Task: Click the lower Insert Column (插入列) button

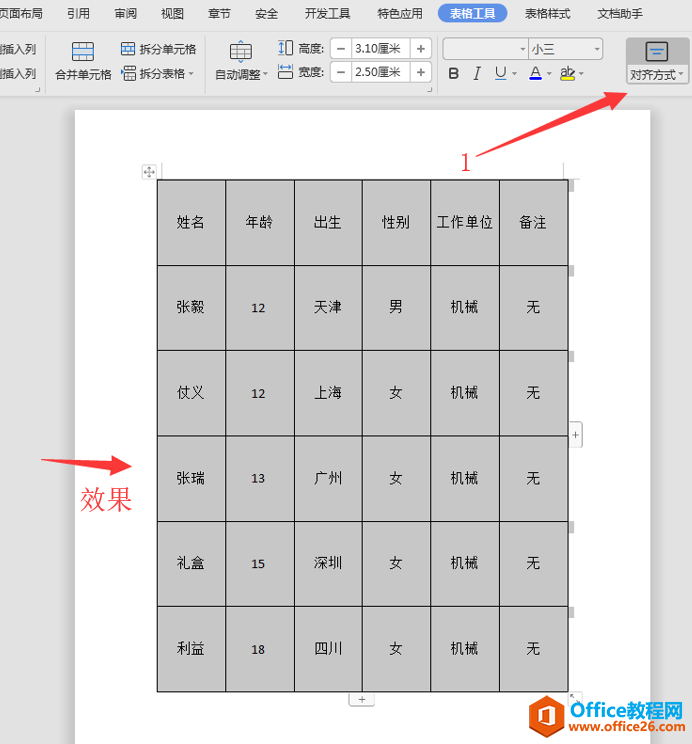Action: pos(18,74)
